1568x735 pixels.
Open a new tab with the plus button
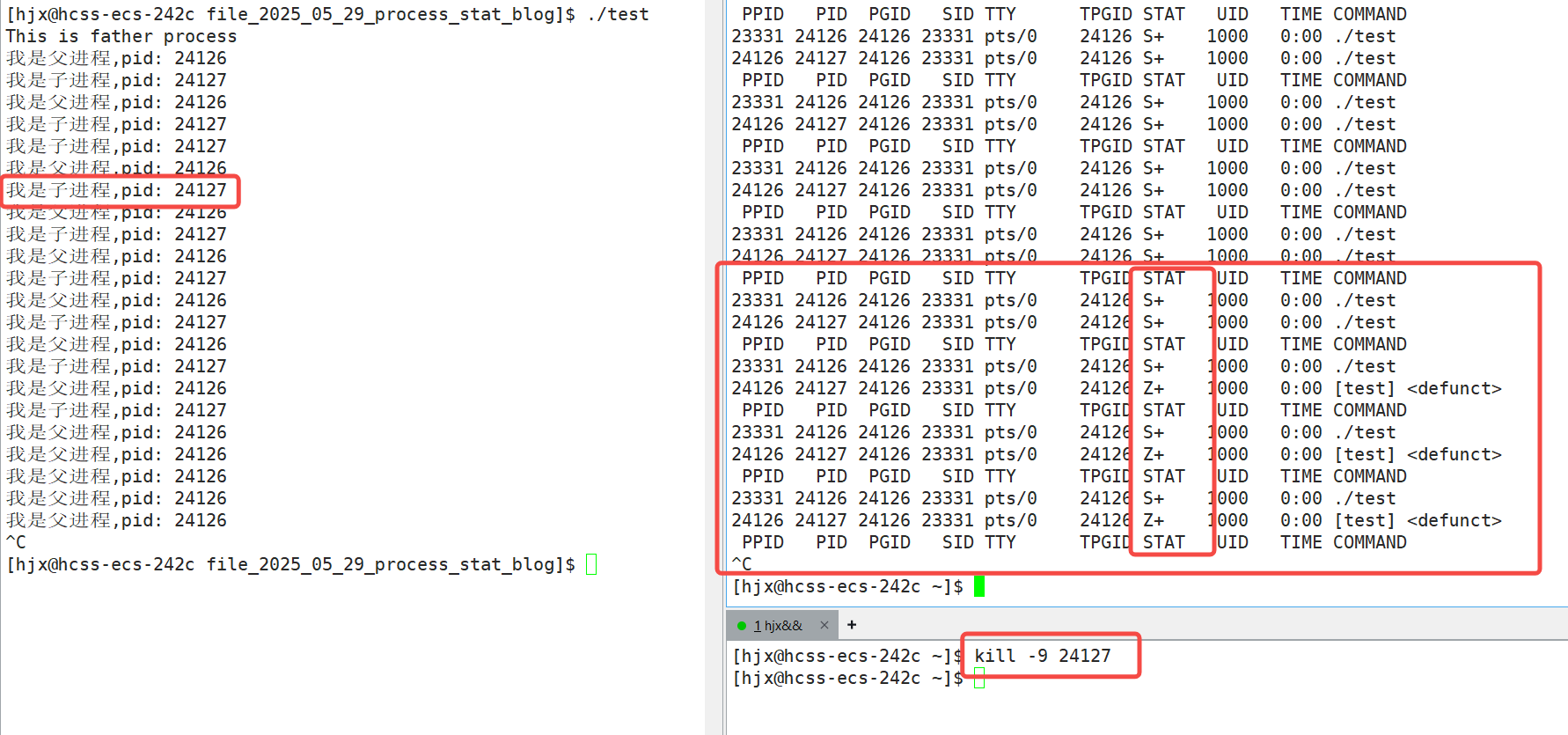click(852, 625)
